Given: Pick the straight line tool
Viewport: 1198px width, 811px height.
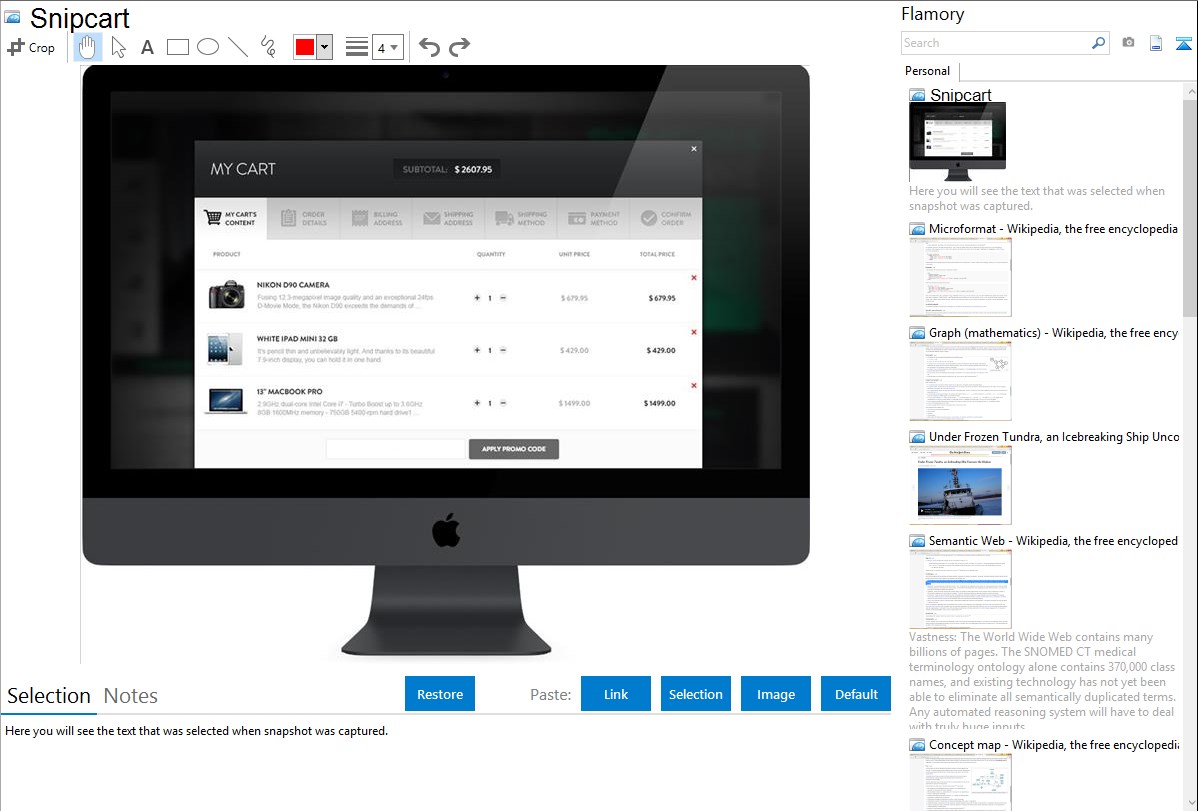Looking at the screenshot, I should (x=238, y=47).
